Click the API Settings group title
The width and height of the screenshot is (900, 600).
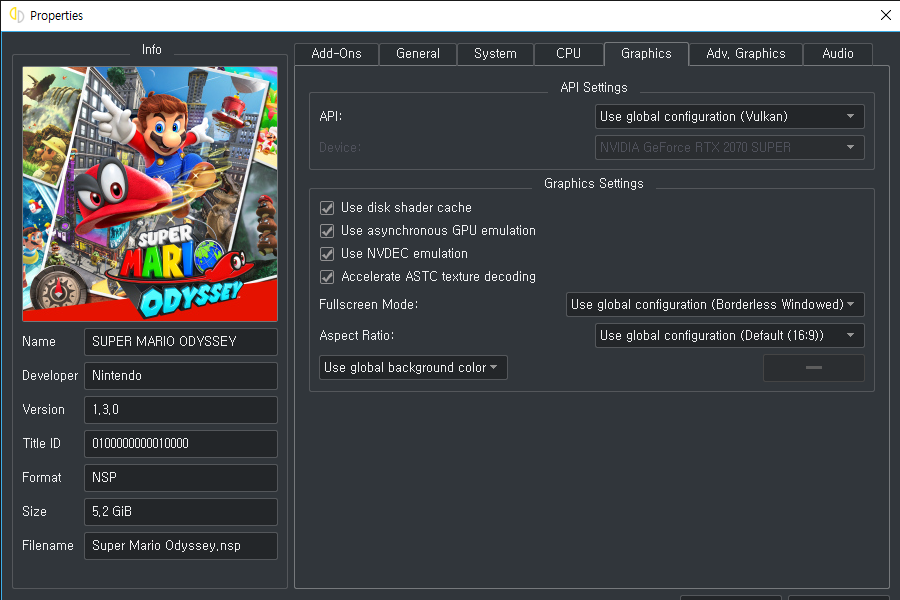(593, 88)
